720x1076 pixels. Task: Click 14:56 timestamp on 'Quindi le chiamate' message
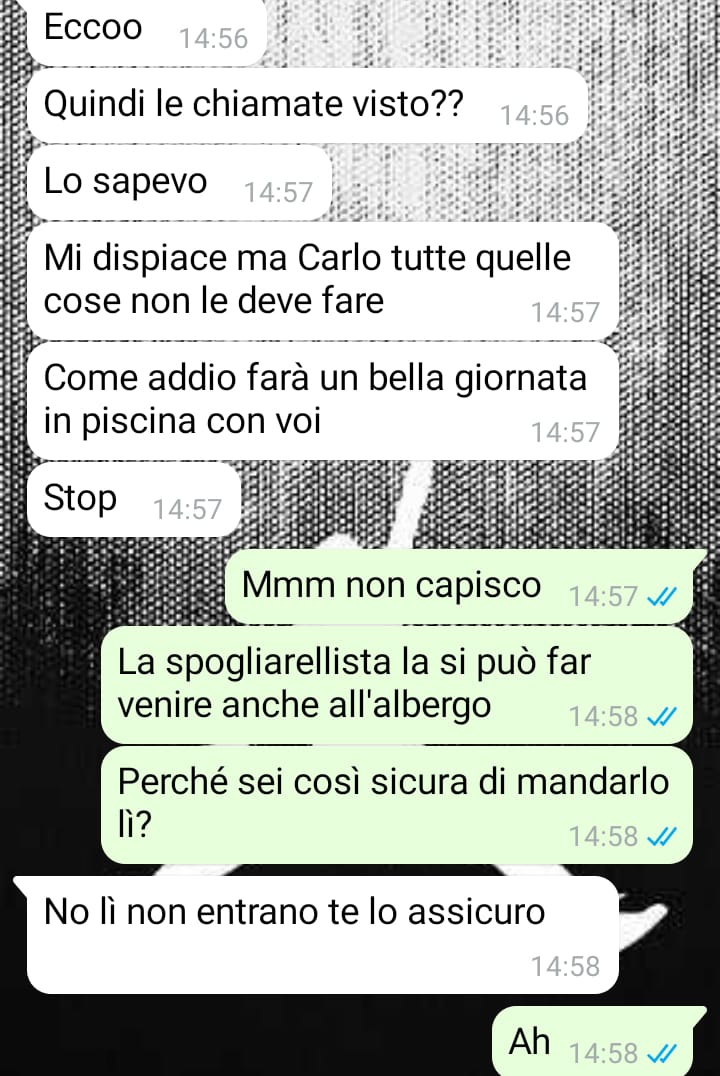click(534, 115)
